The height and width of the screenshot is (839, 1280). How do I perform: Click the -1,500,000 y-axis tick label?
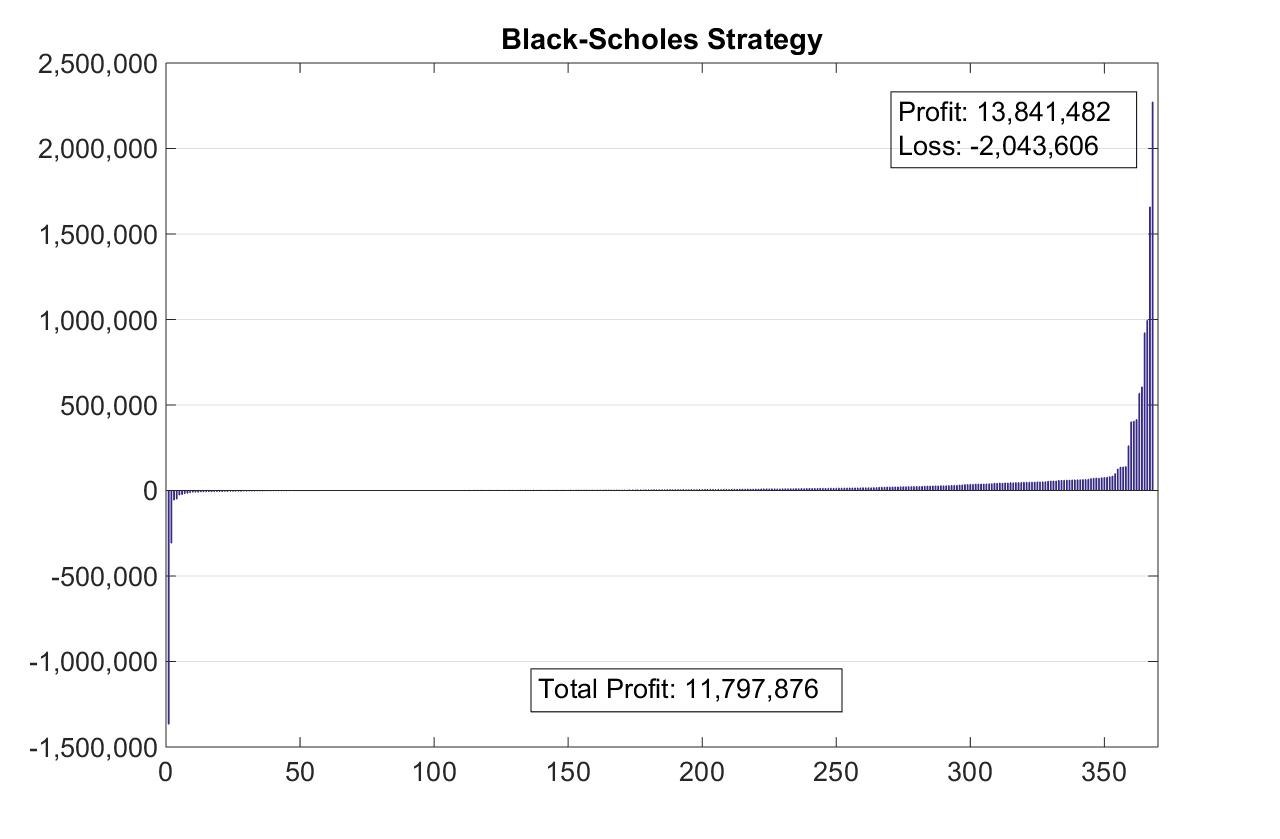[92, 748]
